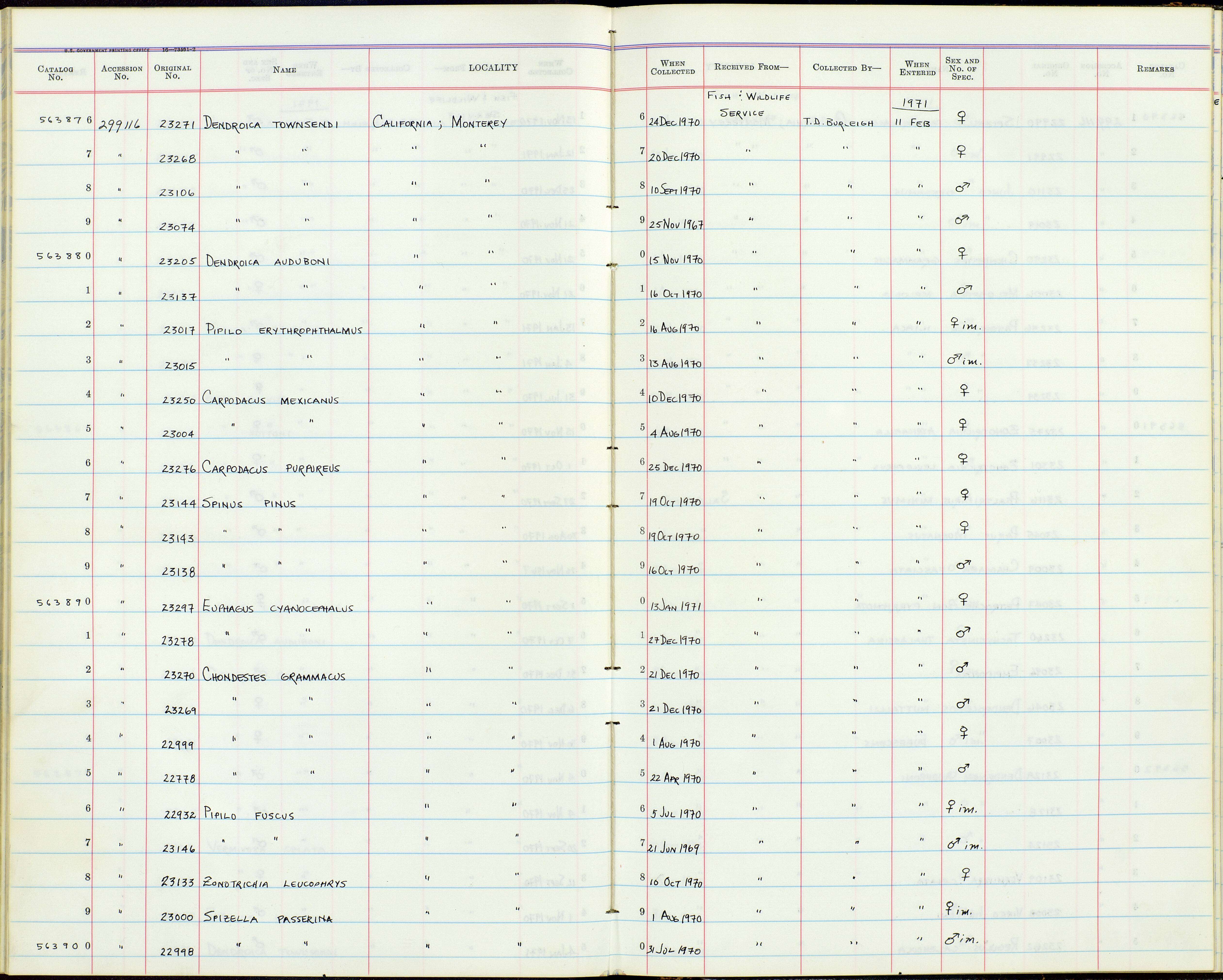Click catalog number 563876
This screenshot has height=980, width=1223.
[65, 120]
